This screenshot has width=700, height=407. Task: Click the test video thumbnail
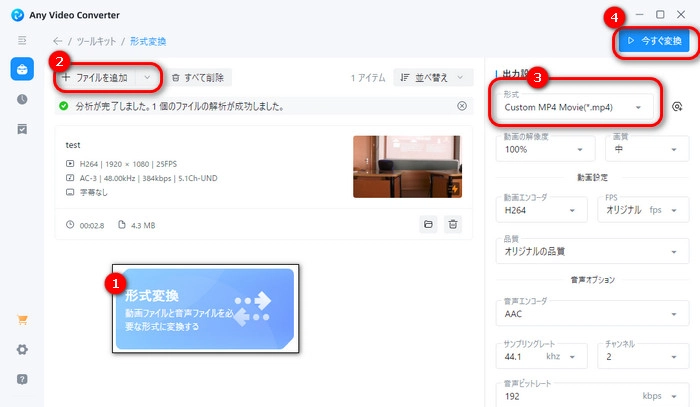coord(407,166)
